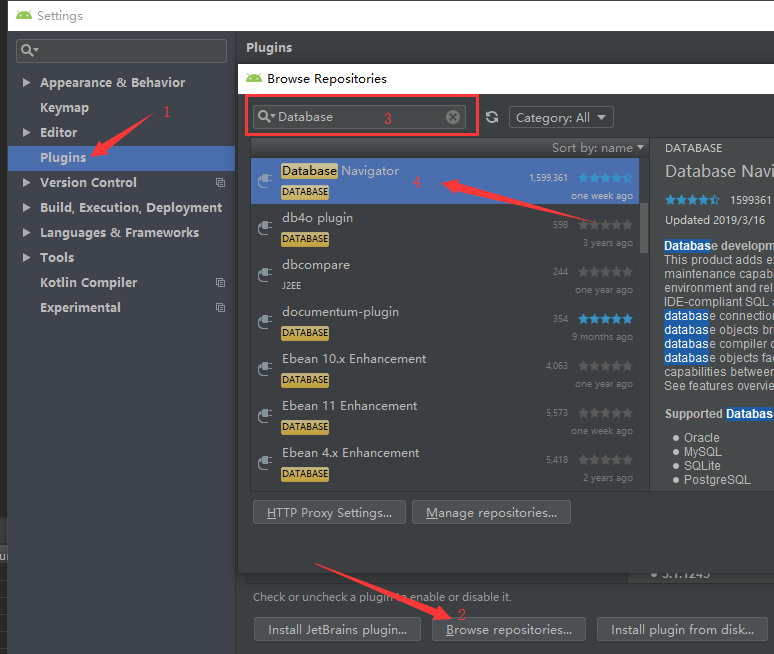Click the dbcompare plugin icon
This screenshot has width=774, height=654.
tap(266, 275)
